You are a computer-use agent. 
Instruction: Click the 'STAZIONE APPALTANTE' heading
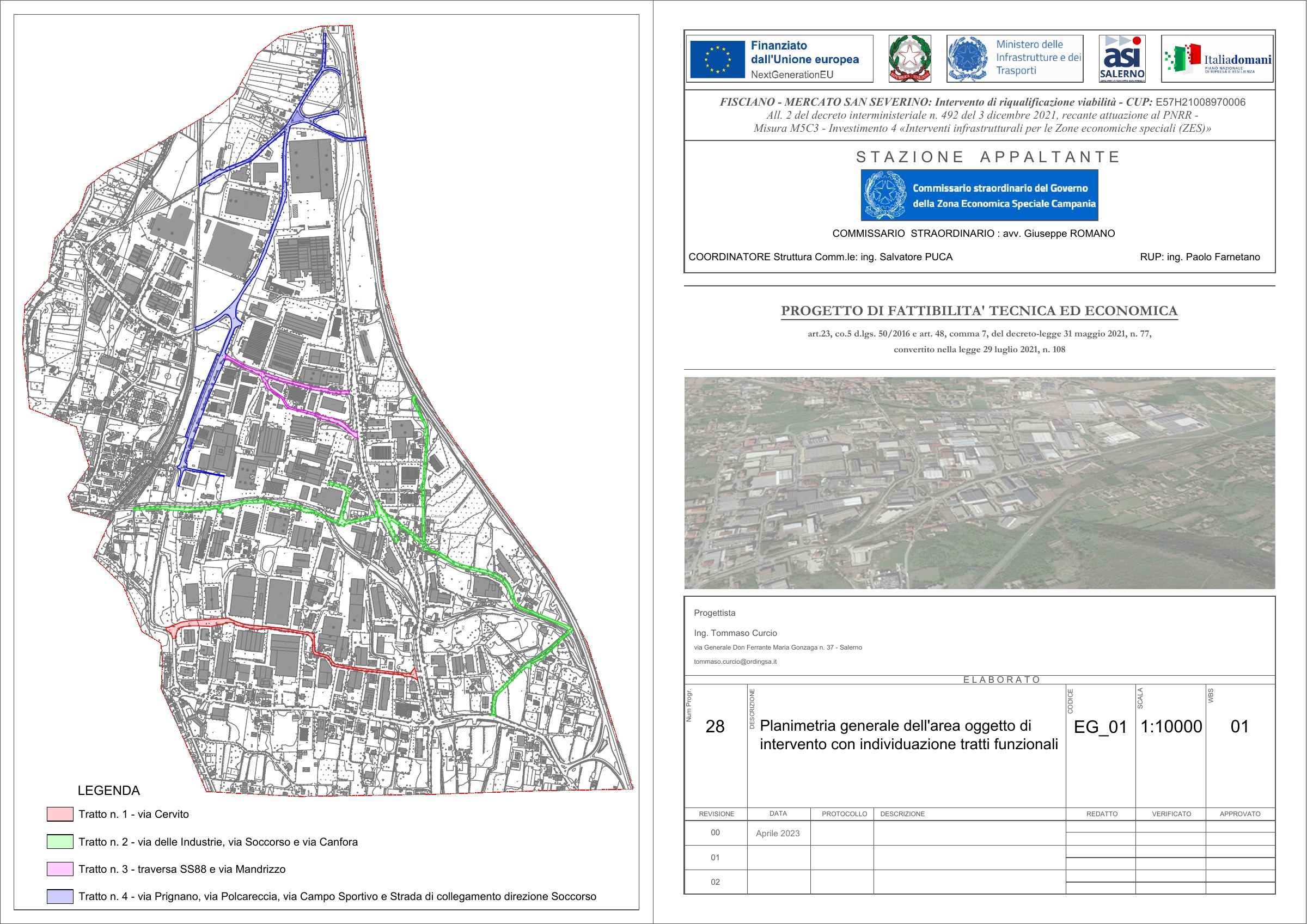[x=988, y=157]
